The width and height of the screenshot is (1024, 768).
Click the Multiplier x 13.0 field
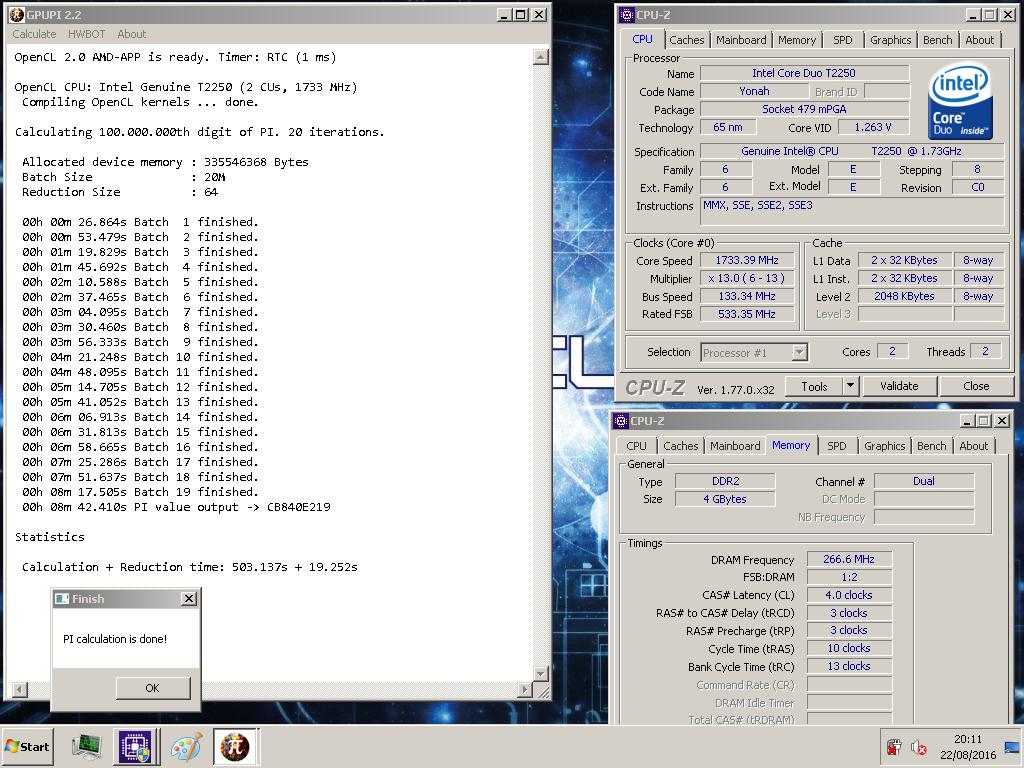(x=747, y=278)
